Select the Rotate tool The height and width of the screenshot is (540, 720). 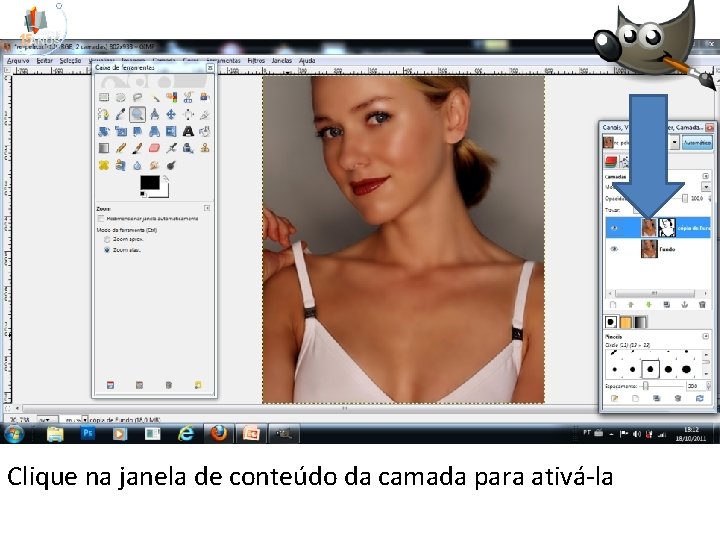pyautogui.click(x=104, y=131)
